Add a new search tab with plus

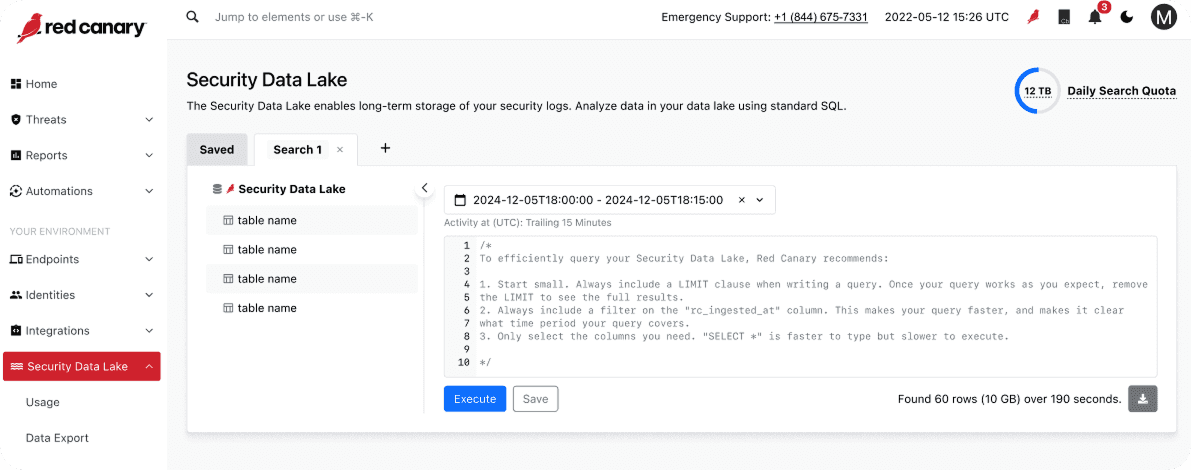pos(385,148)
